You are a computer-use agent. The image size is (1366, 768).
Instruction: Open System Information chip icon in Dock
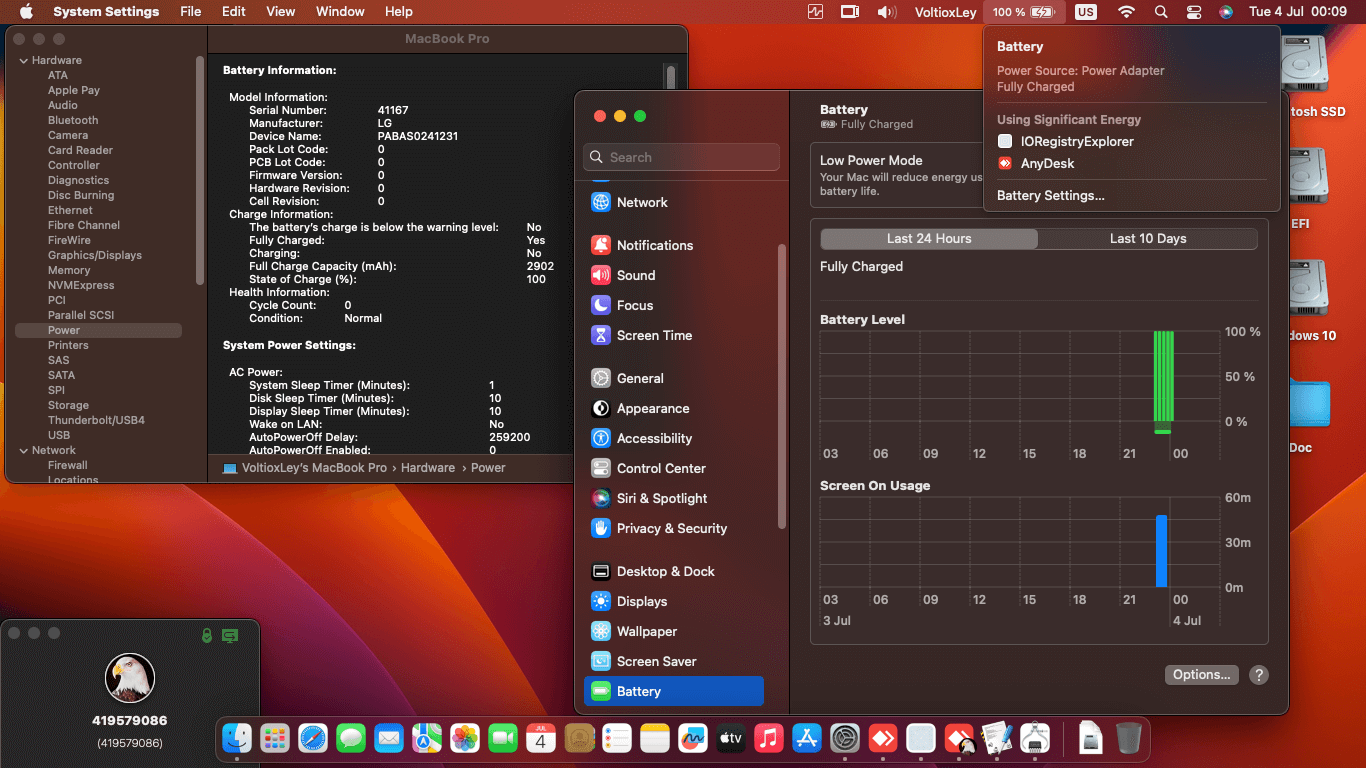click(1035, 739)
